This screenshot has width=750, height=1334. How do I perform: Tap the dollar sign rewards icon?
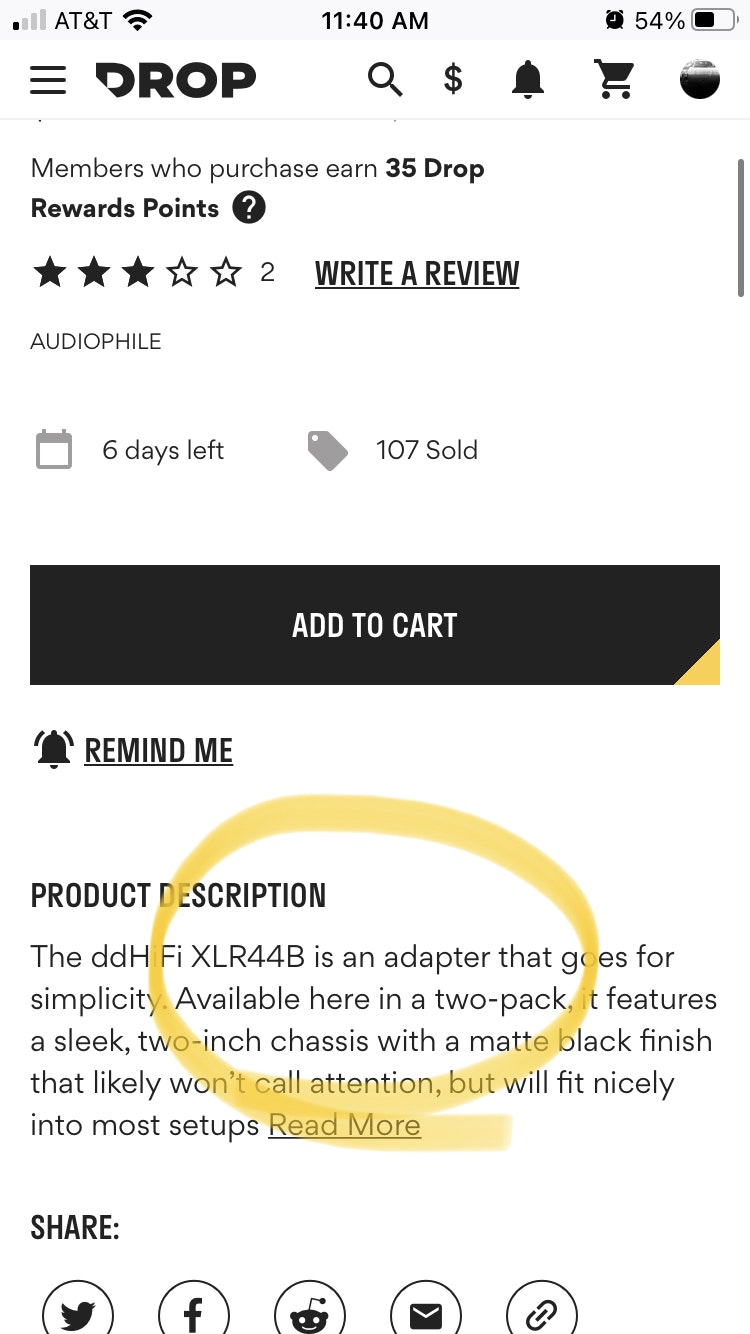[453, 79]
